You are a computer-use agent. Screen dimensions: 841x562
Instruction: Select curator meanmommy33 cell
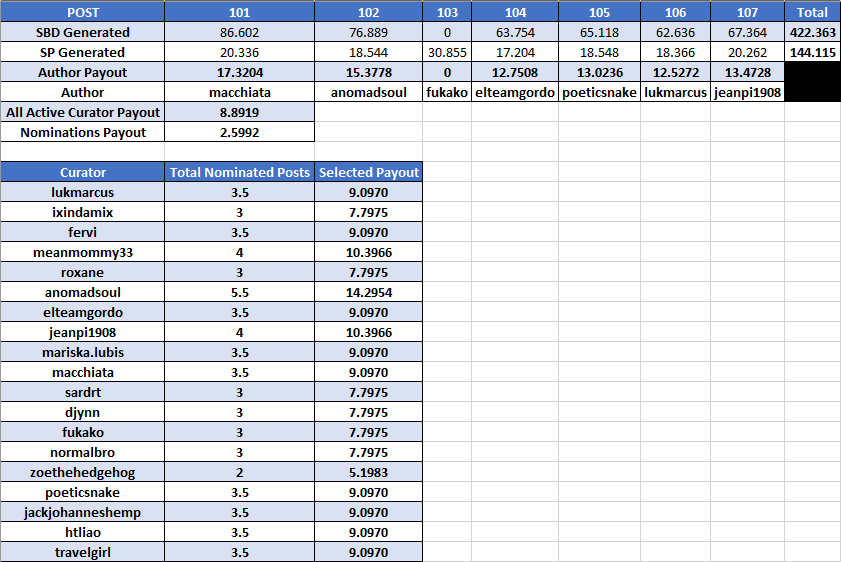(x=83, y=252)
